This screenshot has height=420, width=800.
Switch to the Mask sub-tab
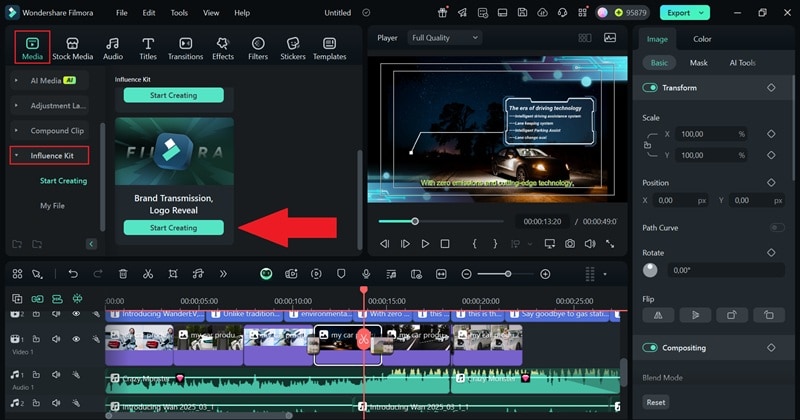pos(698,63)
